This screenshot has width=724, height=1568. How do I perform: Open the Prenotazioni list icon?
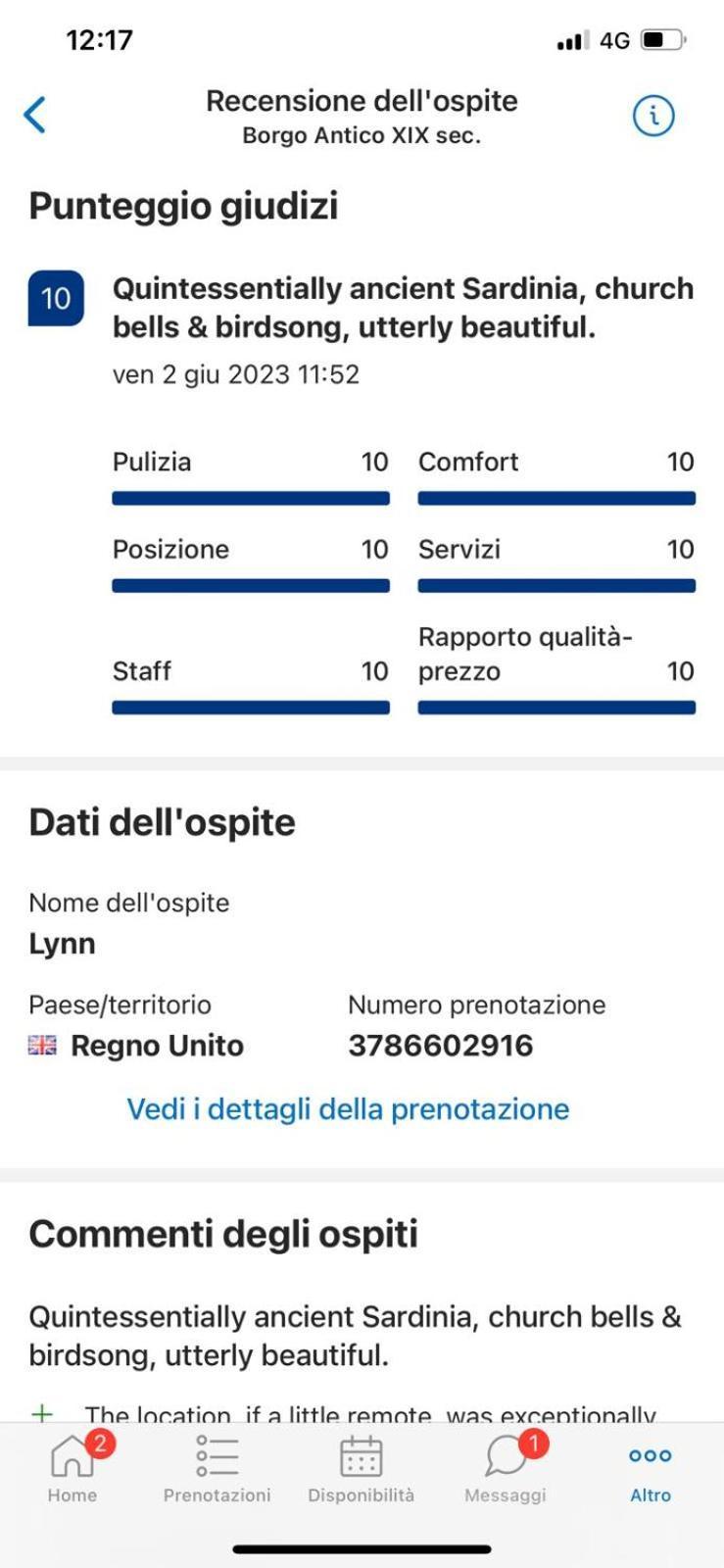click(x=217, y=1456)
